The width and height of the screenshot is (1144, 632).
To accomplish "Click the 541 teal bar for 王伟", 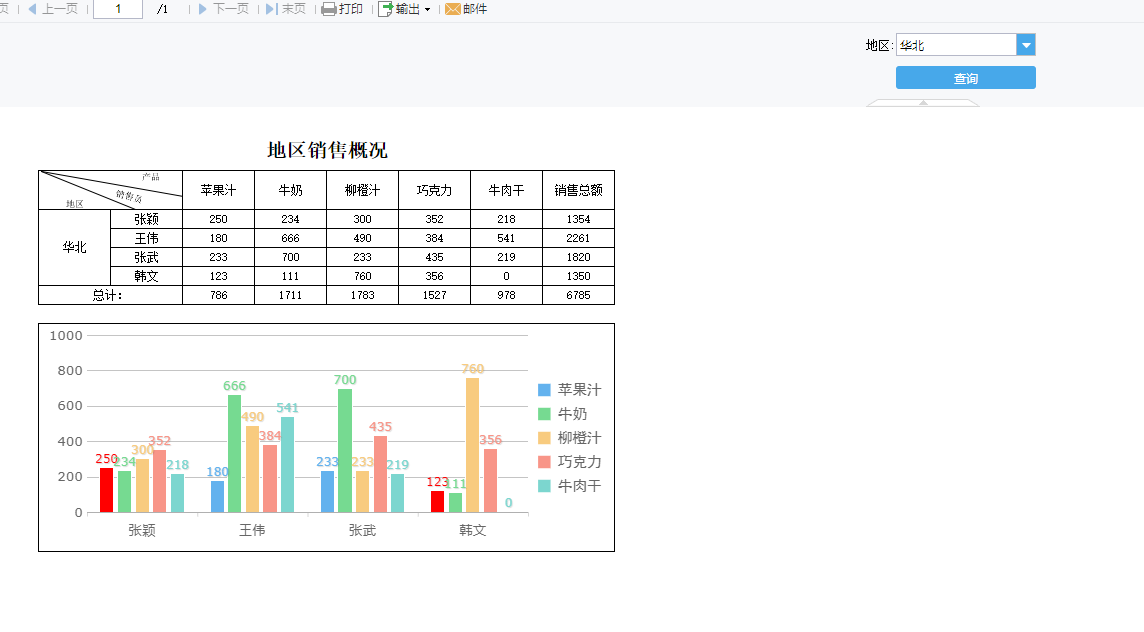I will (x=287, y=464).
